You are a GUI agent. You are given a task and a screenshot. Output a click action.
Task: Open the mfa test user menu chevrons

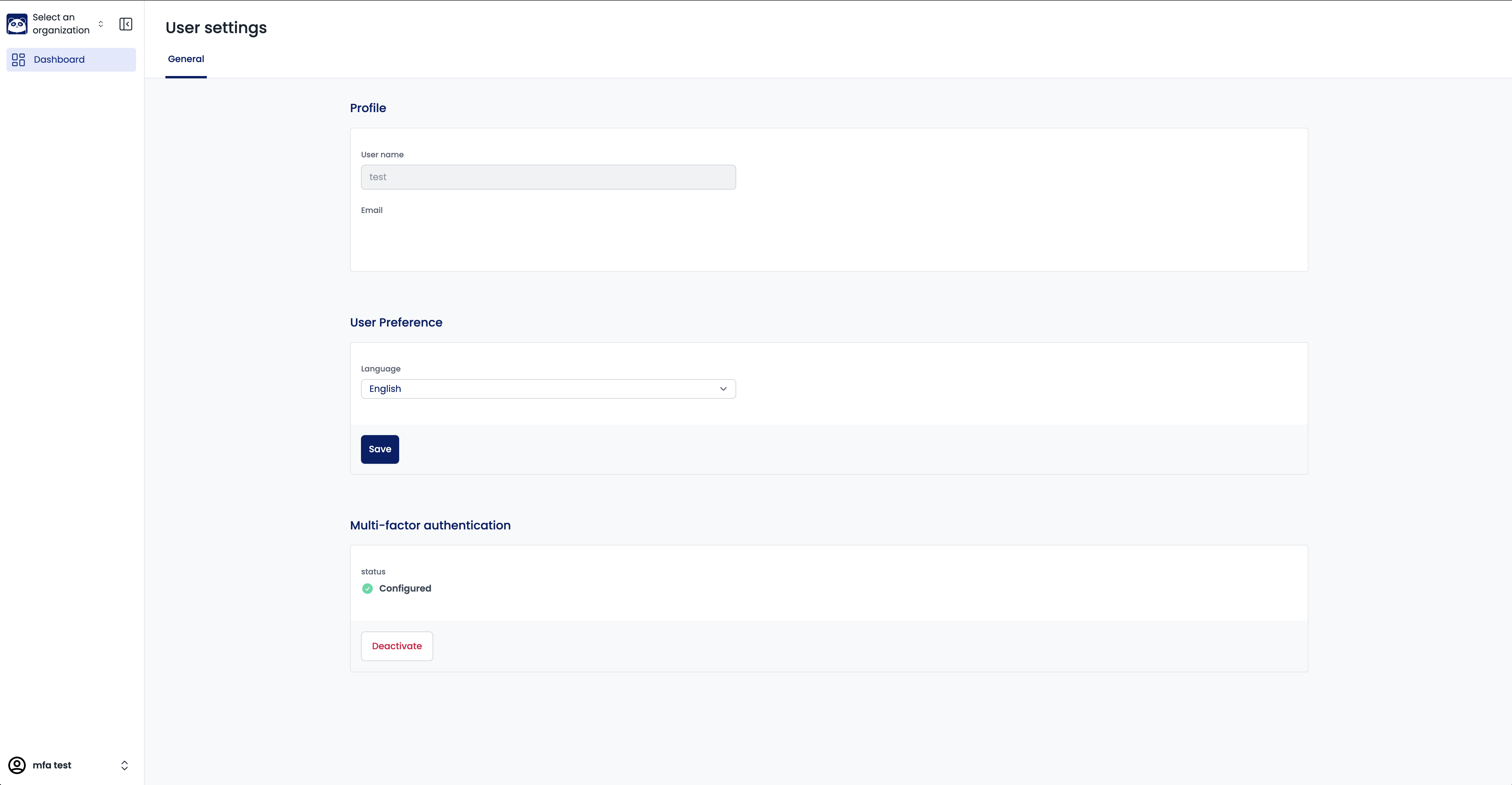pos(125,765)
